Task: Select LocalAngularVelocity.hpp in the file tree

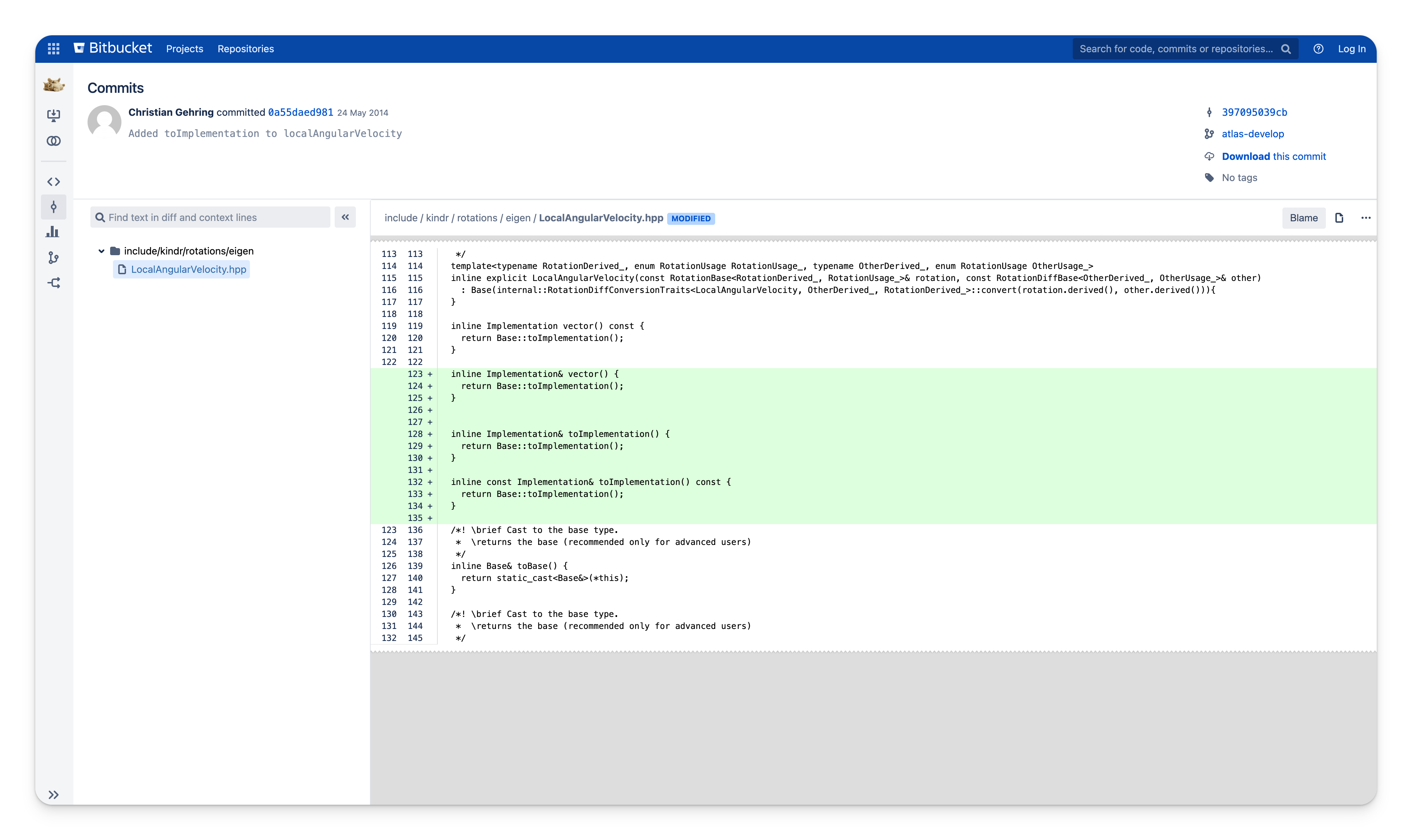Action: point(189,269)
